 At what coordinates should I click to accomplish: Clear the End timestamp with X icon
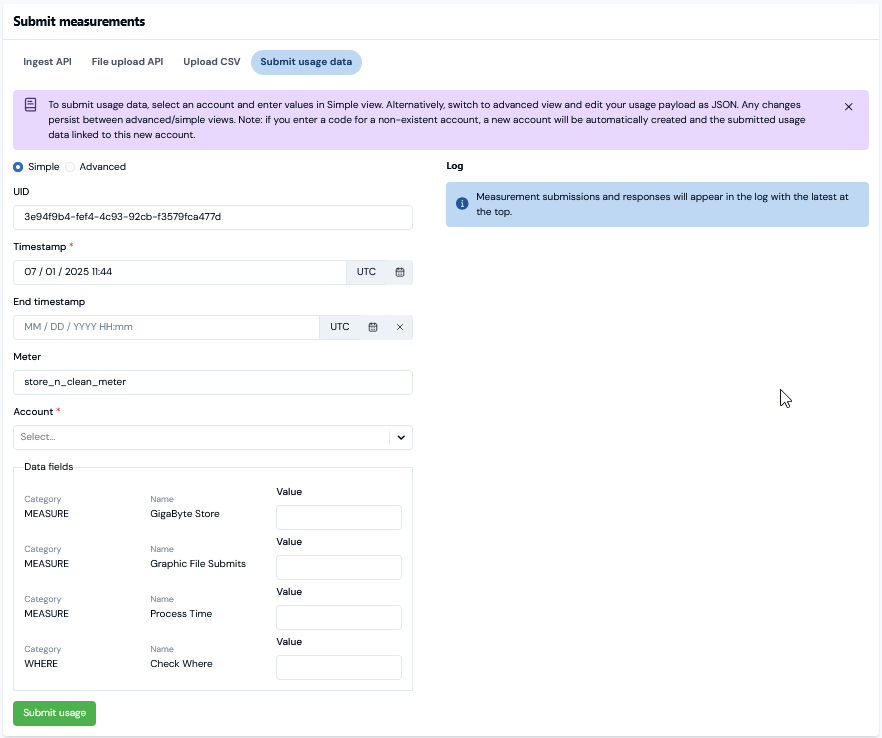pos(400,327)
